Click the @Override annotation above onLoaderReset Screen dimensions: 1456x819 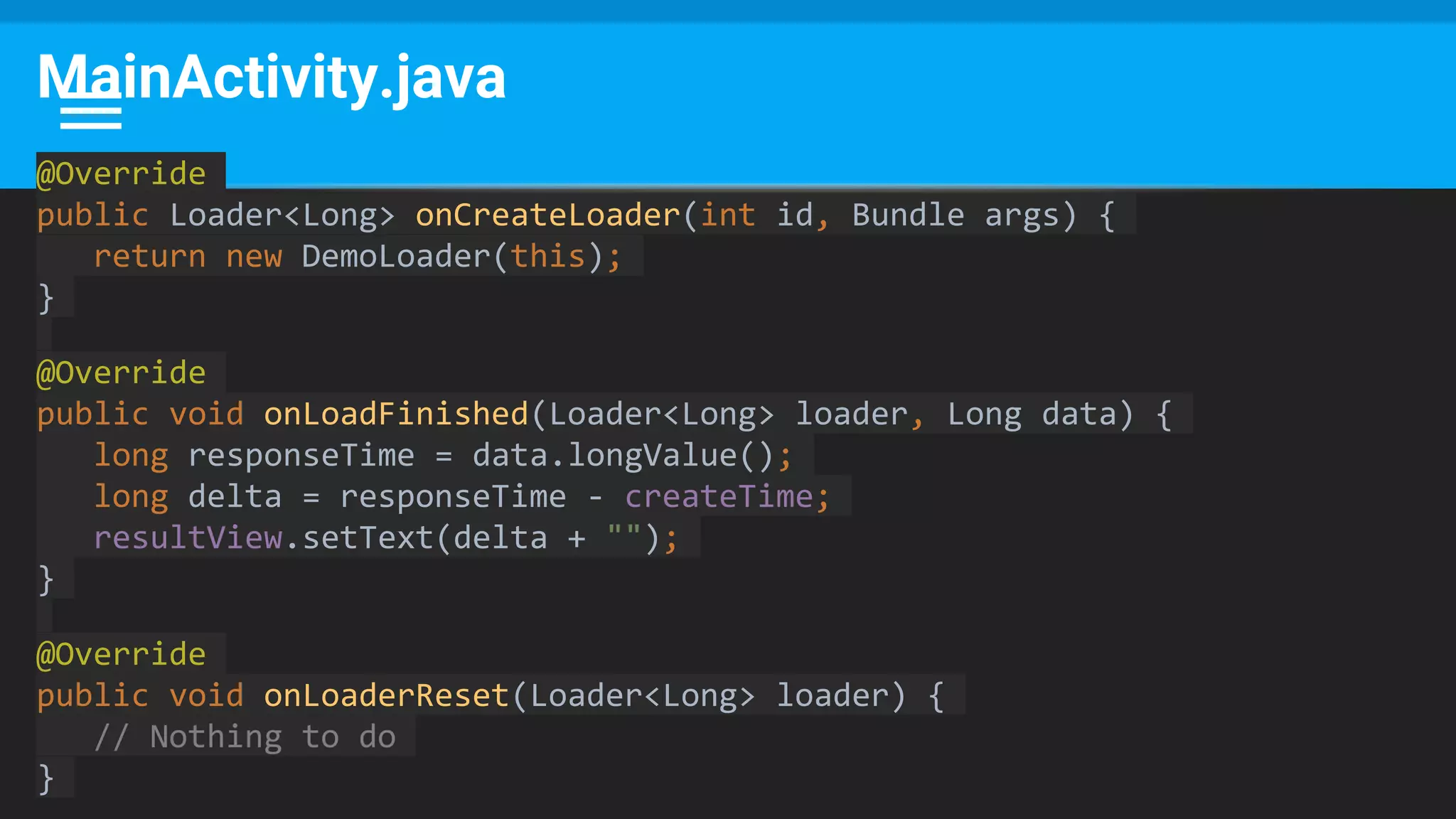click(122, 654)
